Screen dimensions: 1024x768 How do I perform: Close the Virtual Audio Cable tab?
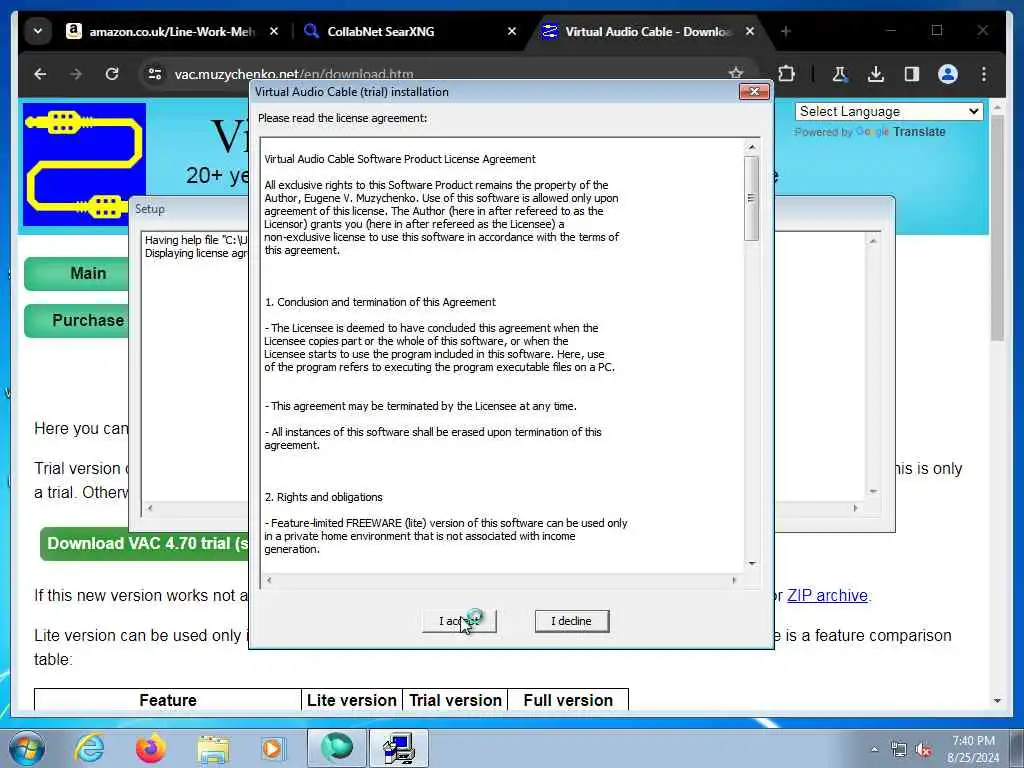[x=750, y=31]
